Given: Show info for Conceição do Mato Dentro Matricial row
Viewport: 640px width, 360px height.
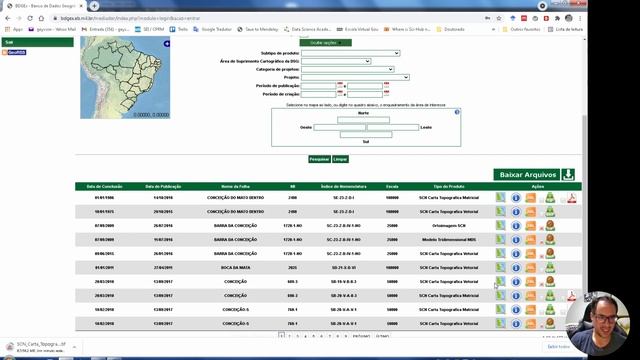Looking at the screenshot, I should [516, 198].
